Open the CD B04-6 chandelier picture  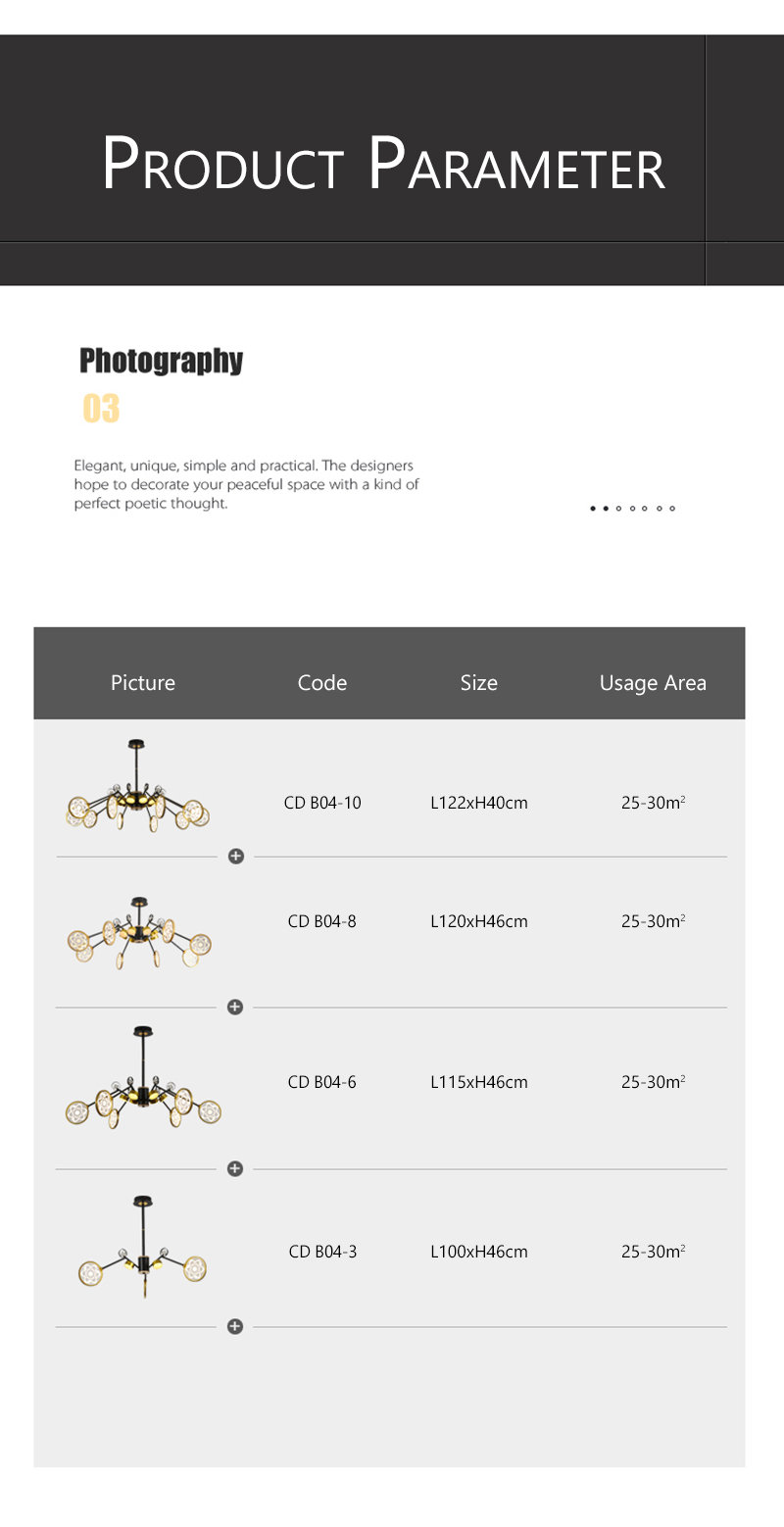pos(143,1078)
